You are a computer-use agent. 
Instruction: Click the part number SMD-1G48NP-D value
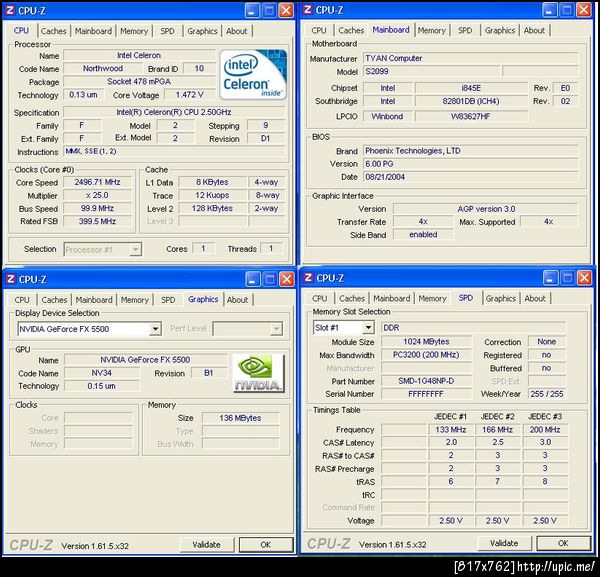[426, 381]
